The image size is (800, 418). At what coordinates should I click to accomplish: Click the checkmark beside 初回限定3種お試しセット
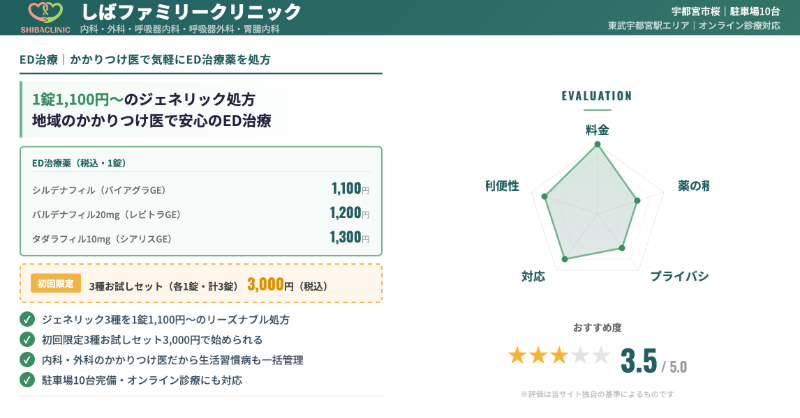click(x=27, y=340)
